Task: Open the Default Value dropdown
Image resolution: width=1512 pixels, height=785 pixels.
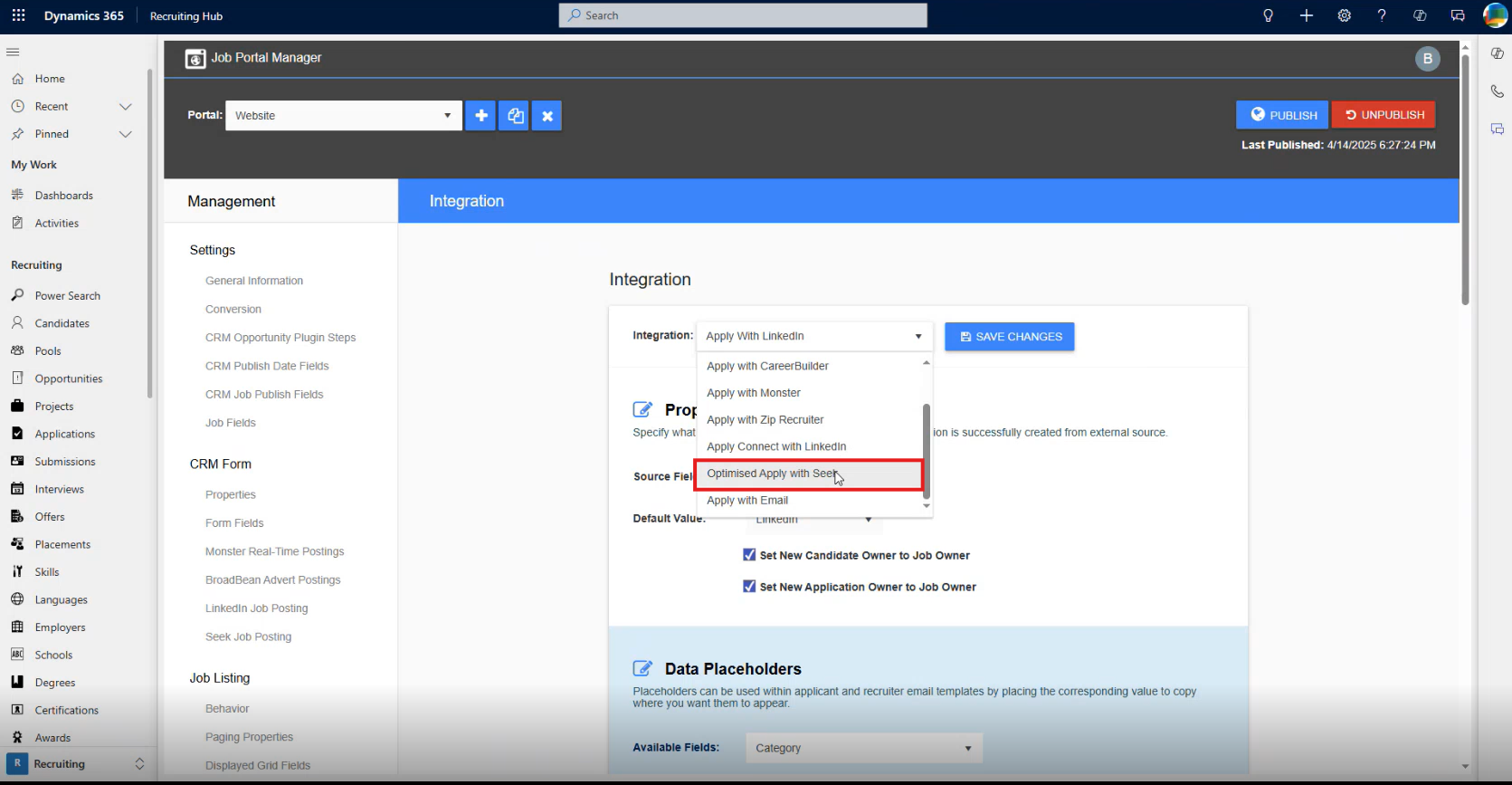Action: [813, 519]
